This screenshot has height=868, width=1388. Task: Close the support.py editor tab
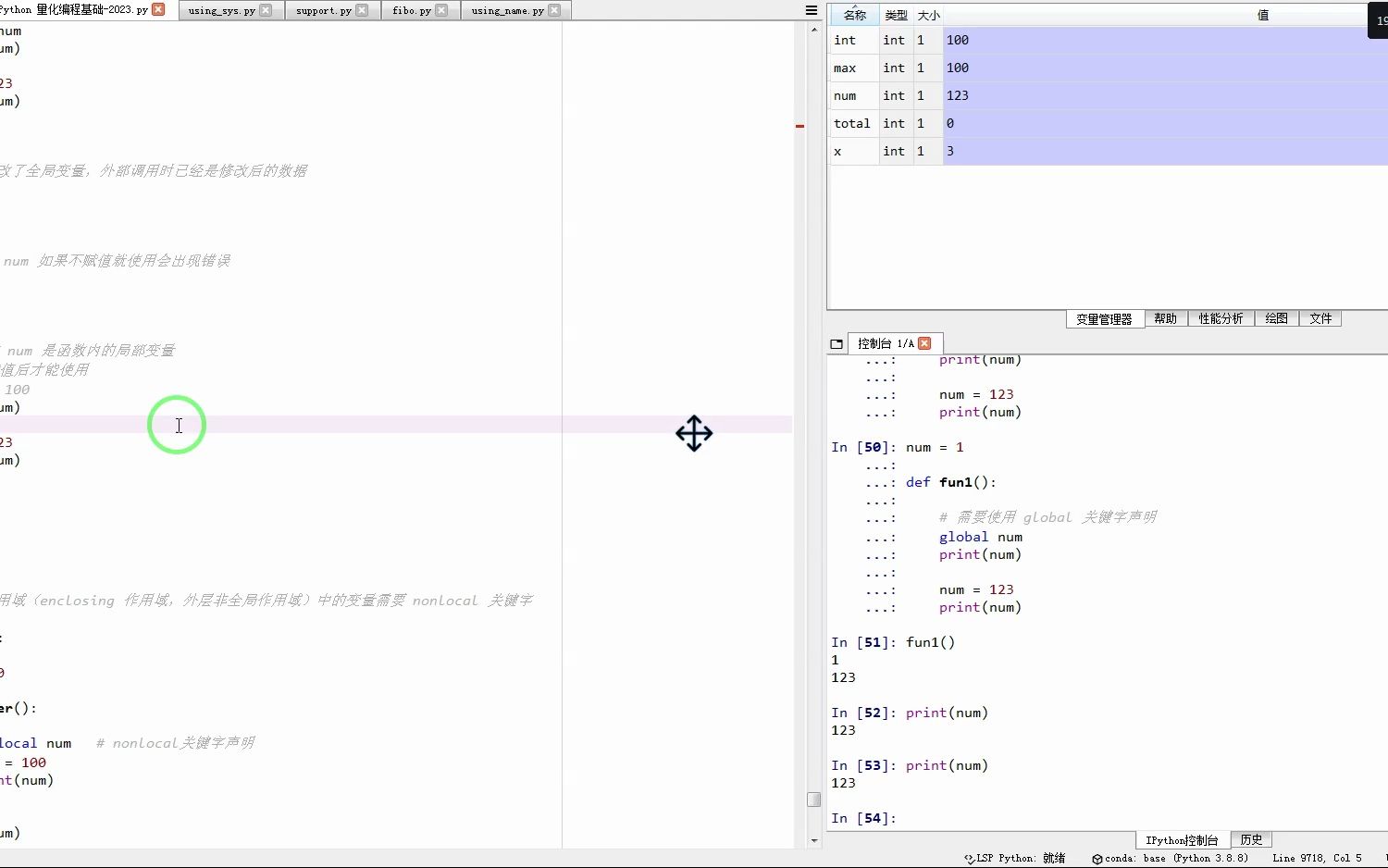(x=362, y=10)
